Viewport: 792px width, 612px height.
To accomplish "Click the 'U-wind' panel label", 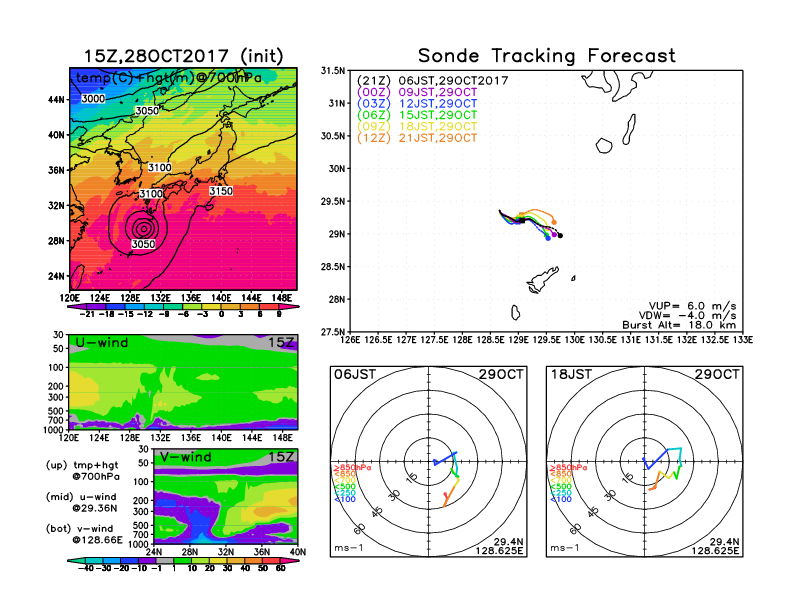I will (x=102, y=343).
